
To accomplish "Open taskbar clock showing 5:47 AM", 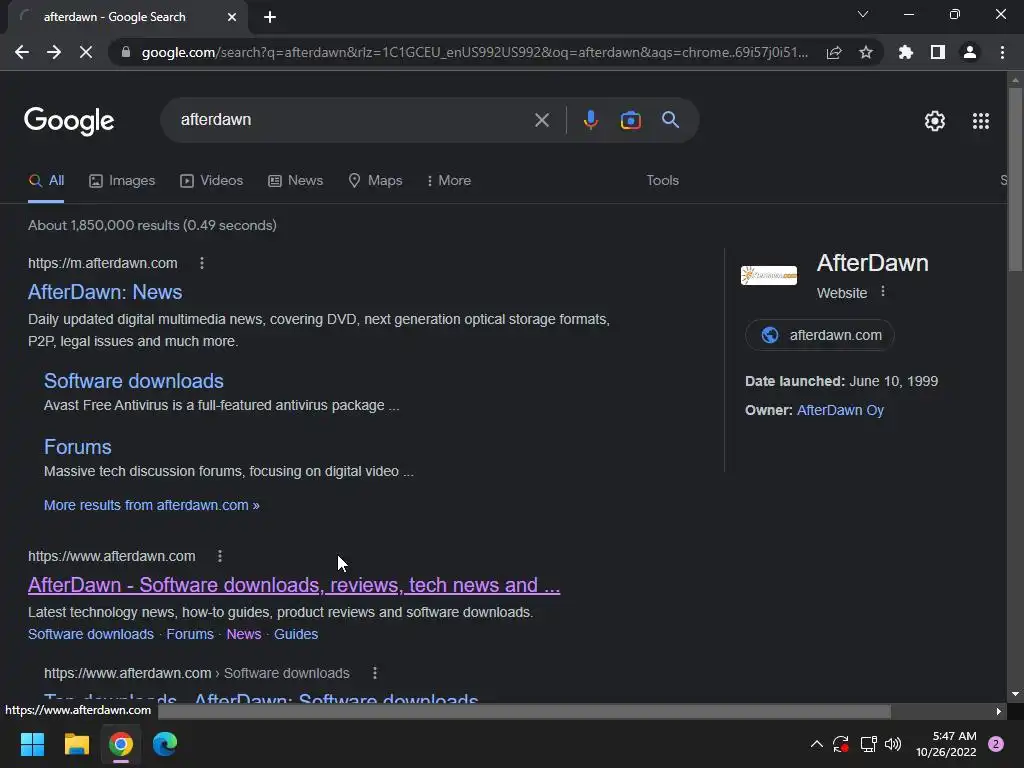I will point(946,744).
